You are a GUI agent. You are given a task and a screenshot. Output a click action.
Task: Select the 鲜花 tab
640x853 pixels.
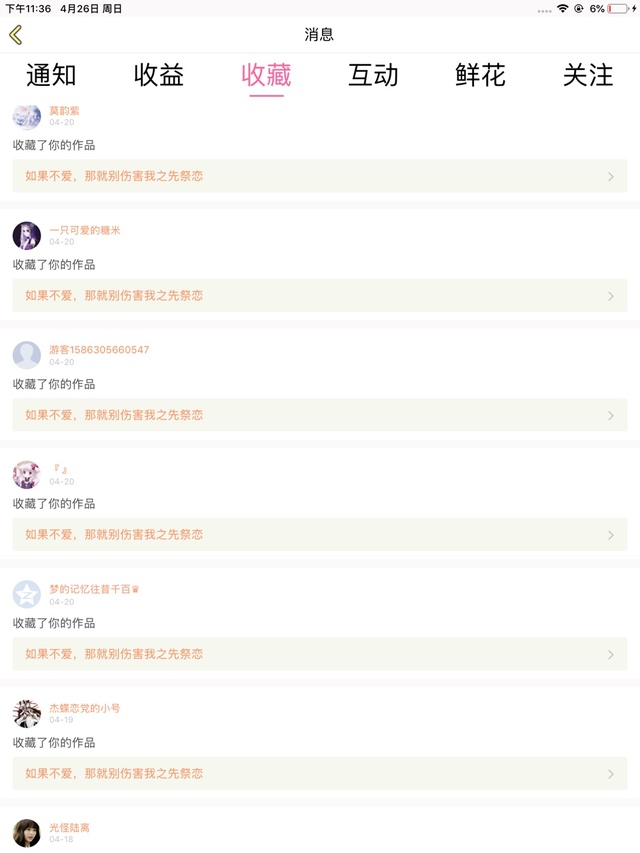(x=480, y=75)
